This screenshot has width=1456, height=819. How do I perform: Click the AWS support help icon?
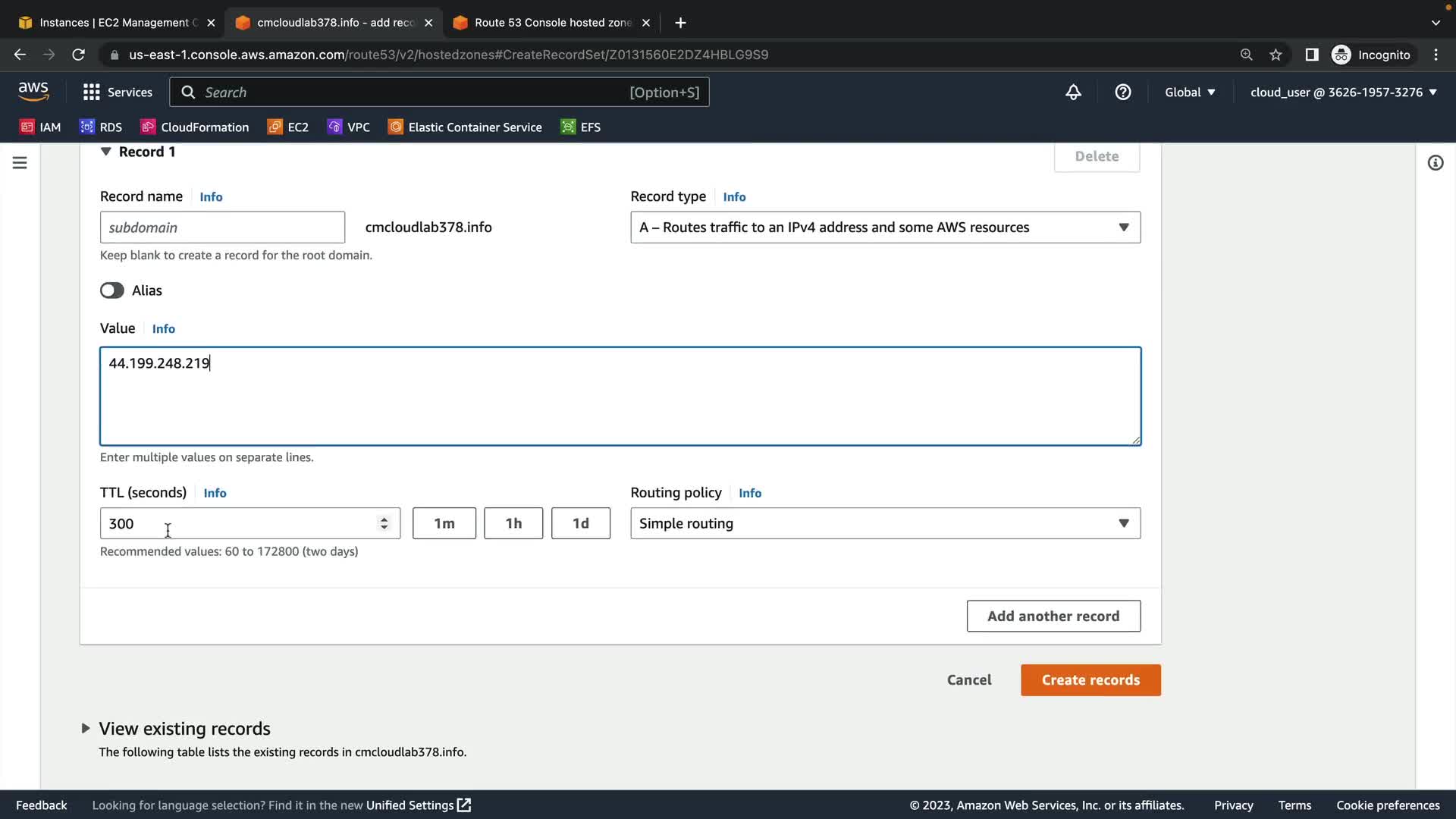click(x=1123, y=93)
